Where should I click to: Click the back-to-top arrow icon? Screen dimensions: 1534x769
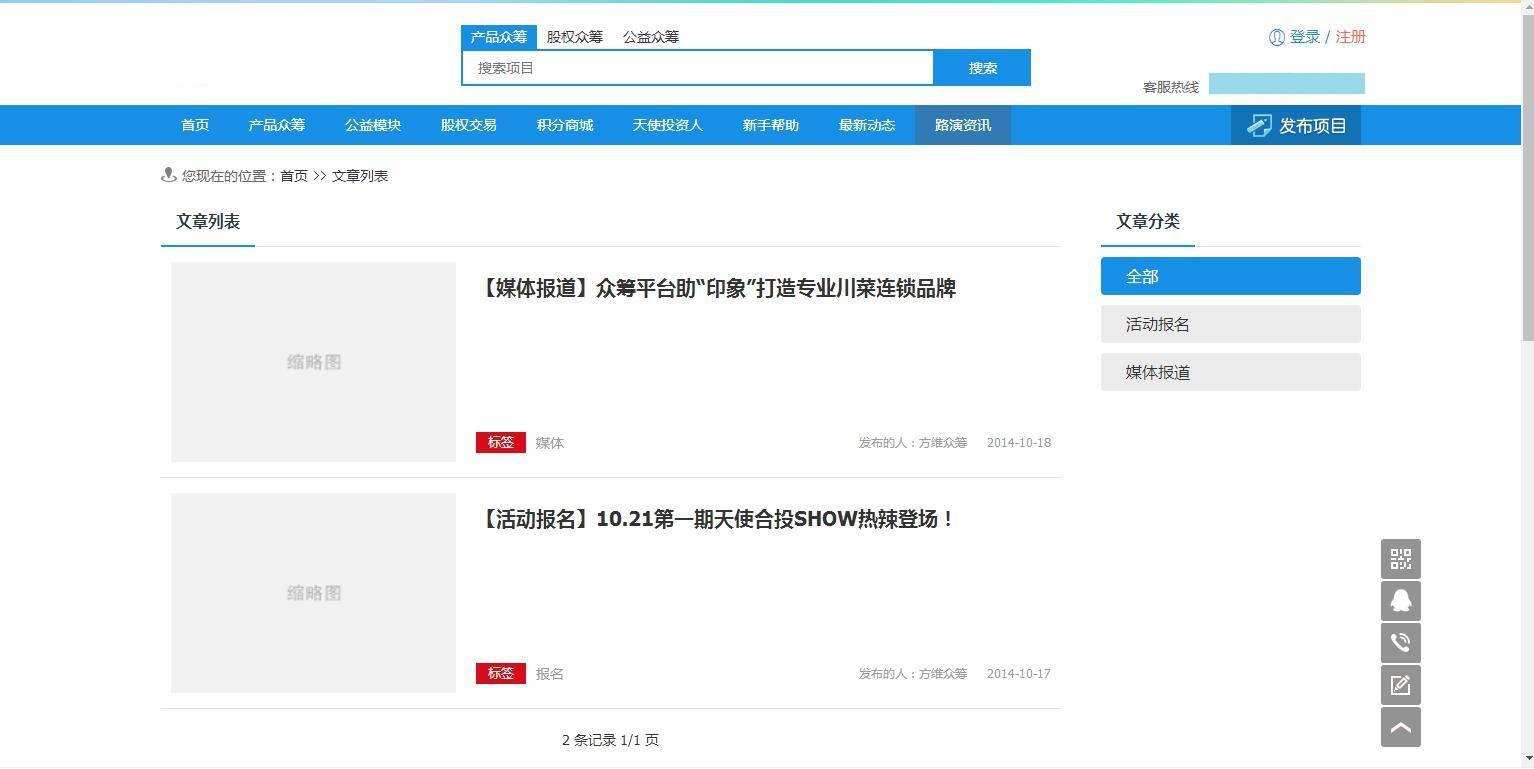pos(1400,727)
